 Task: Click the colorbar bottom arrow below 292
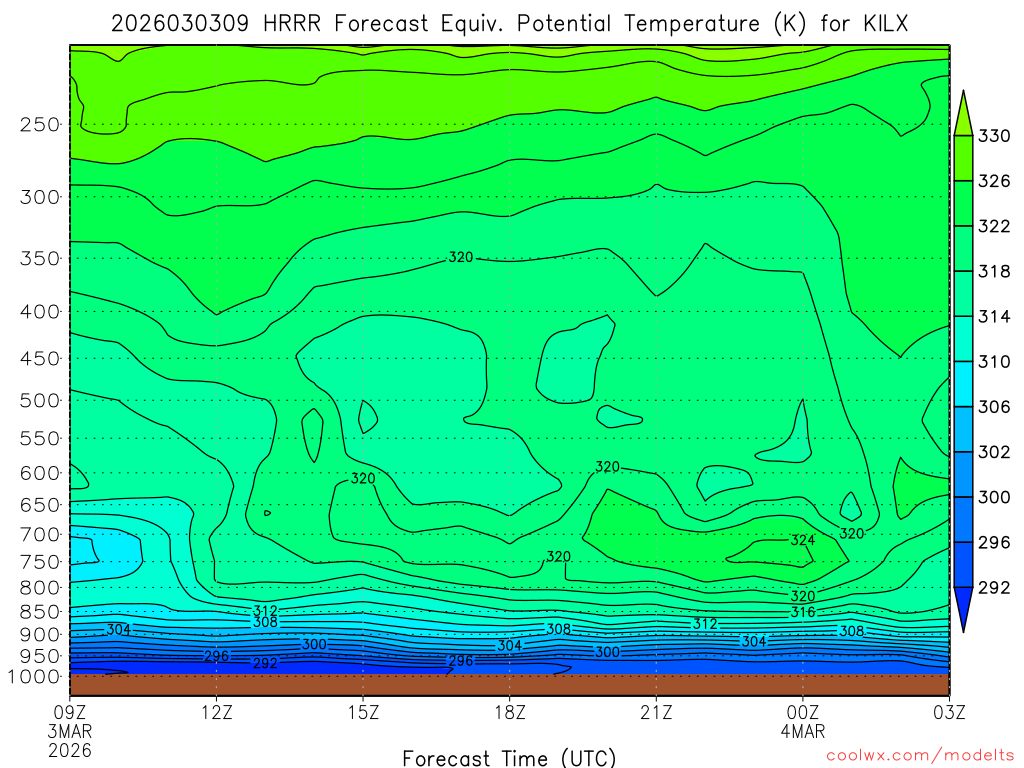click(963, 609)
